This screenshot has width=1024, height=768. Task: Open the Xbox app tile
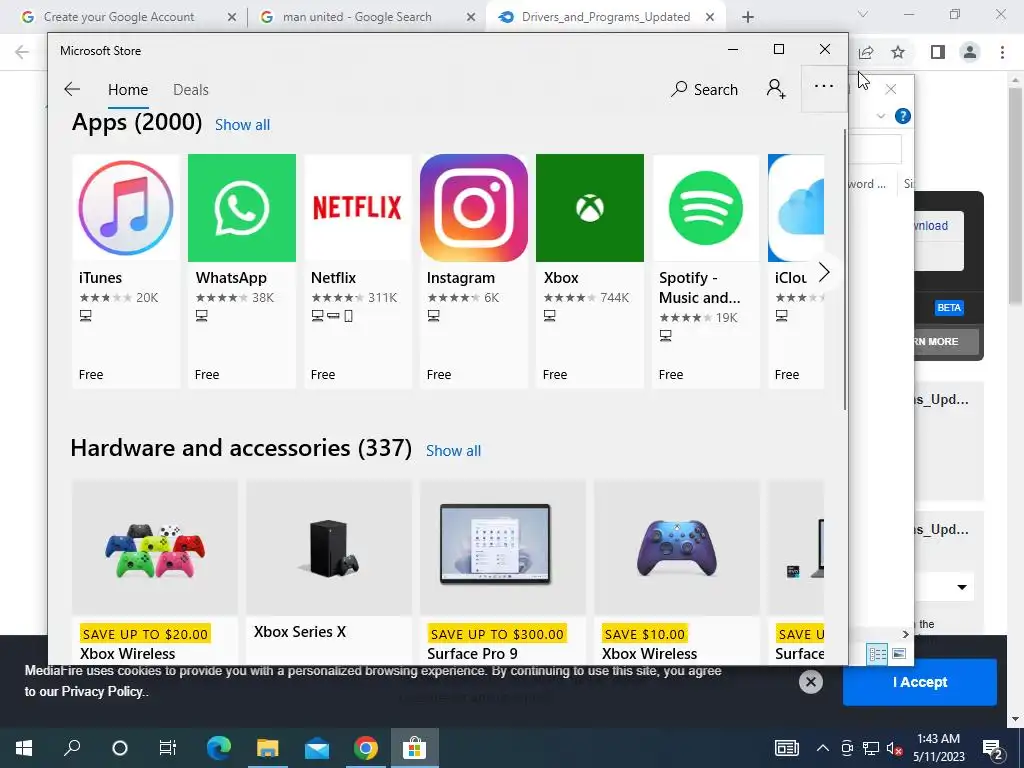click(x=590, y=271)
